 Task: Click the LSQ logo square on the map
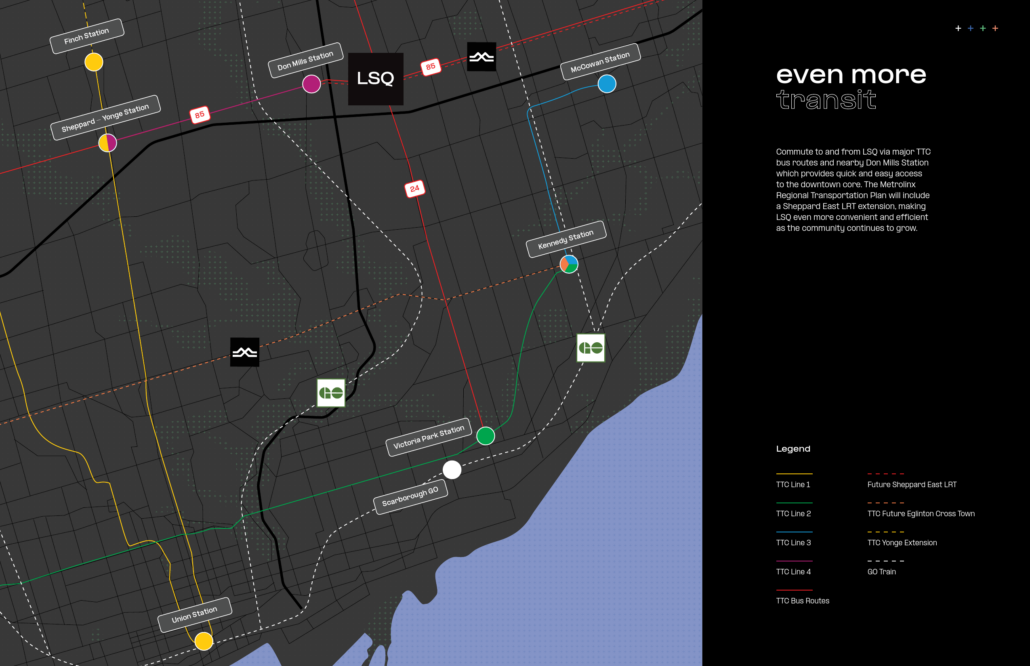375,79
